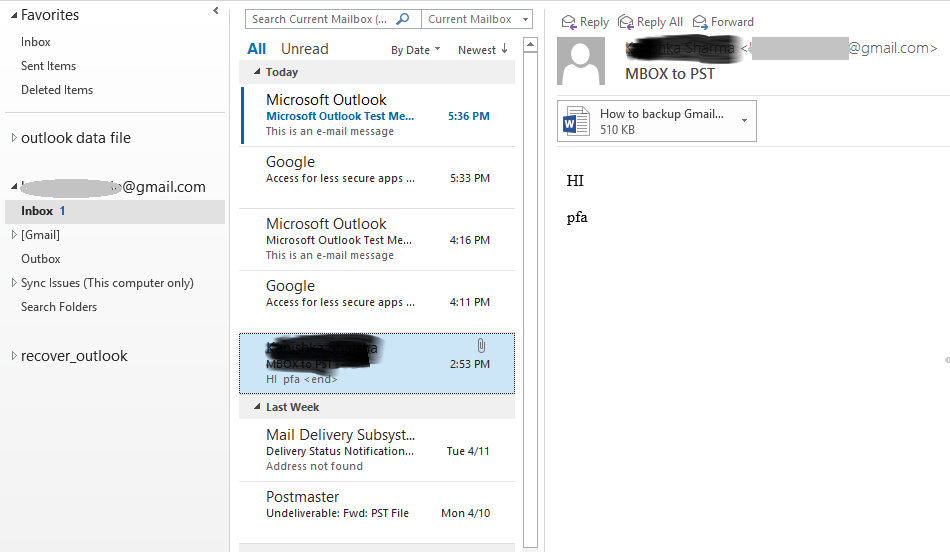Open Deleted Items in Favorites
This screenshot has width=950, height=552.
[57, 90]
